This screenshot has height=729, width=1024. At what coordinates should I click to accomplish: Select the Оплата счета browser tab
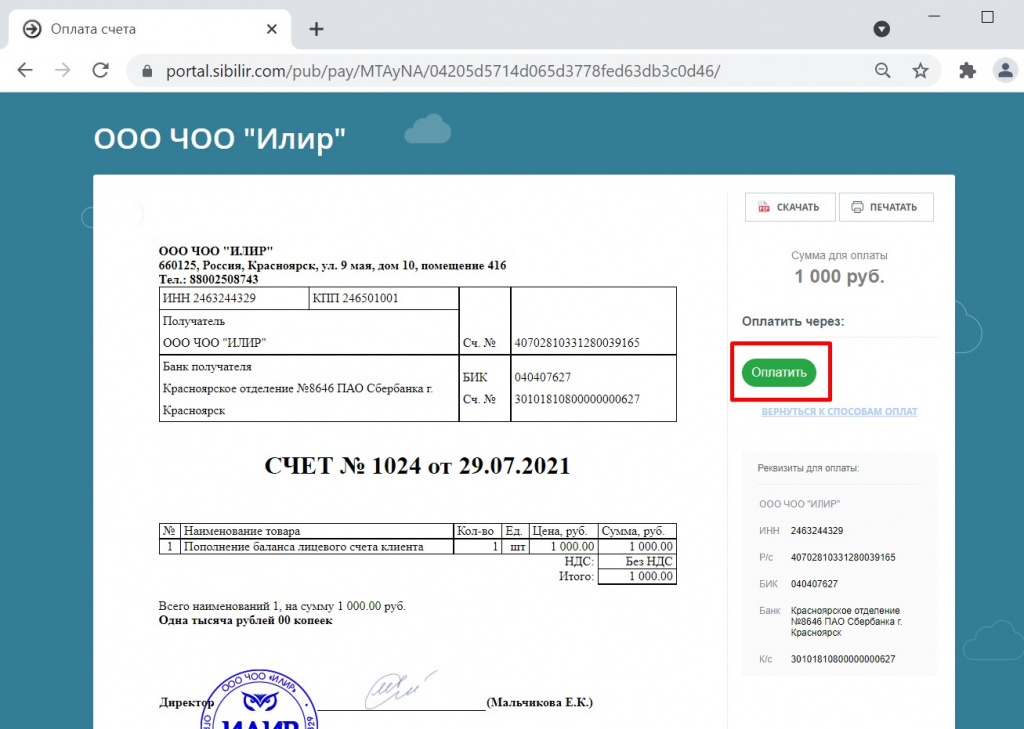[150, 29]
